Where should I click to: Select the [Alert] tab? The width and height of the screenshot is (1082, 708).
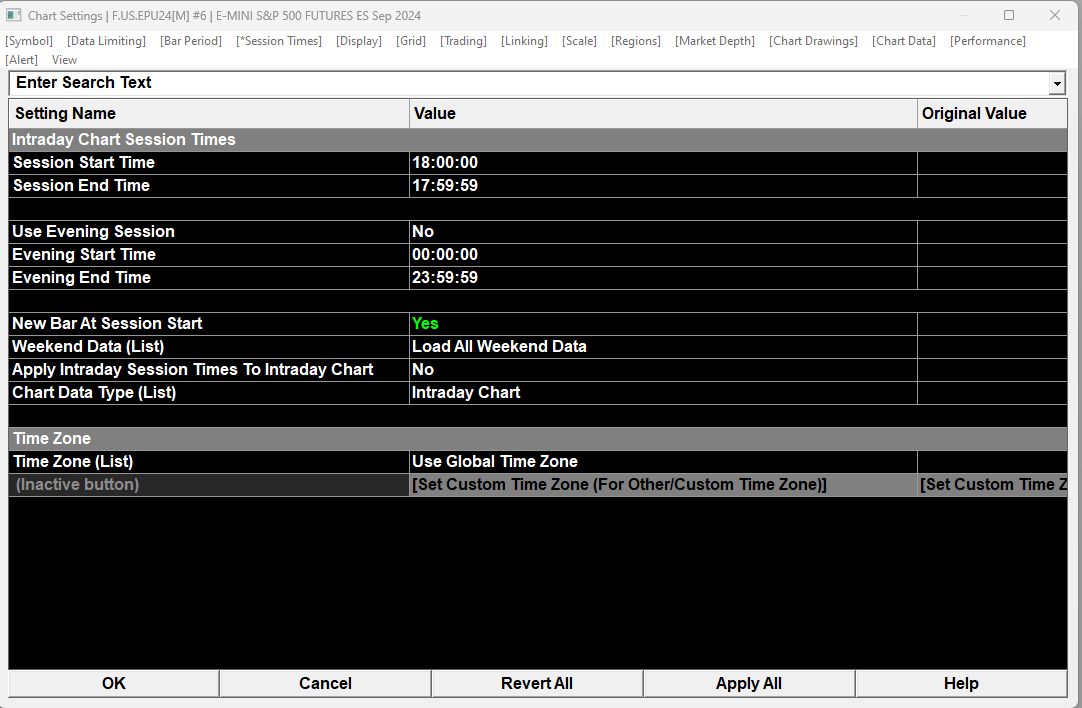21,60
